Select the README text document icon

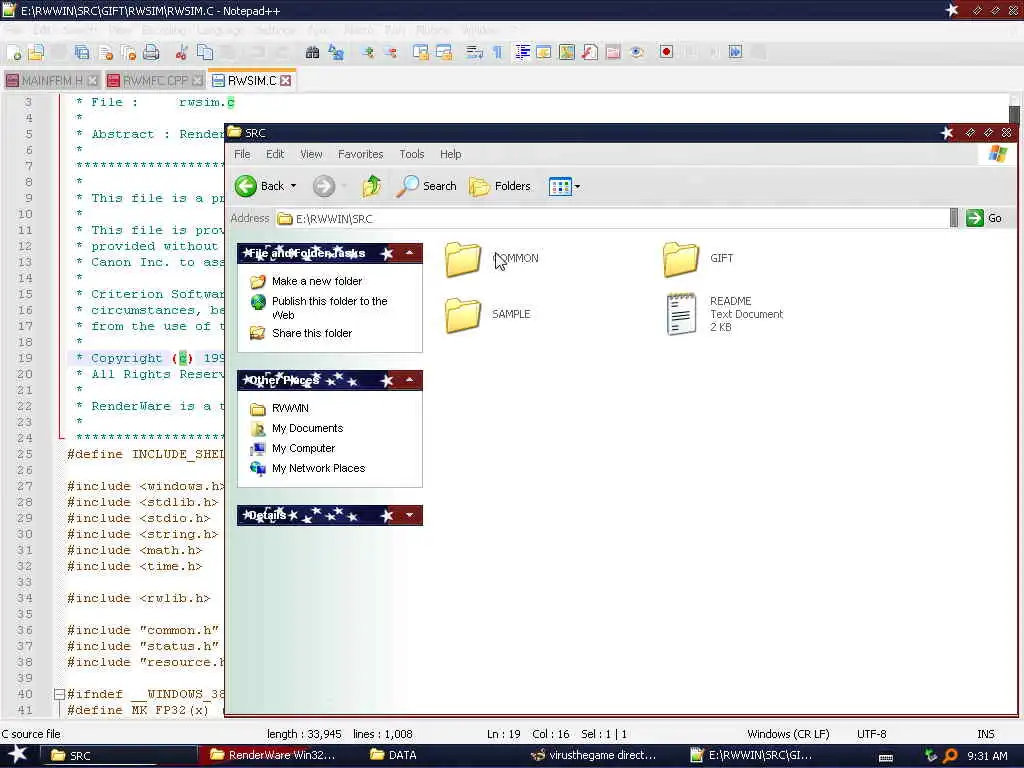[x=681, y=314]
